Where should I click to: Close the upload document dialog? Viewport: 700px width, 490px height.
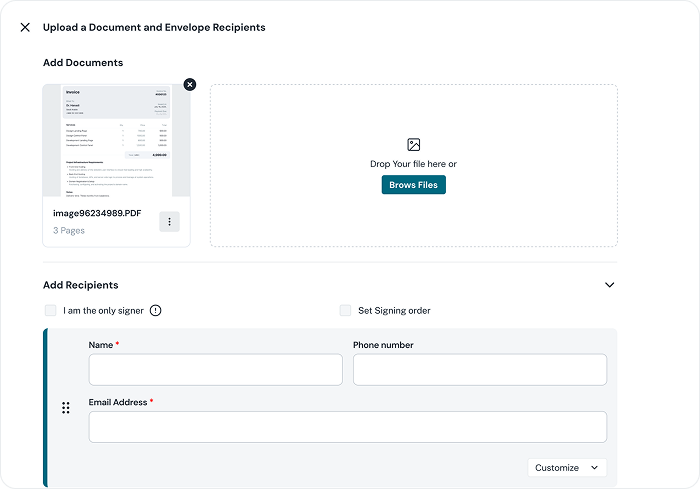click(25, 28)
